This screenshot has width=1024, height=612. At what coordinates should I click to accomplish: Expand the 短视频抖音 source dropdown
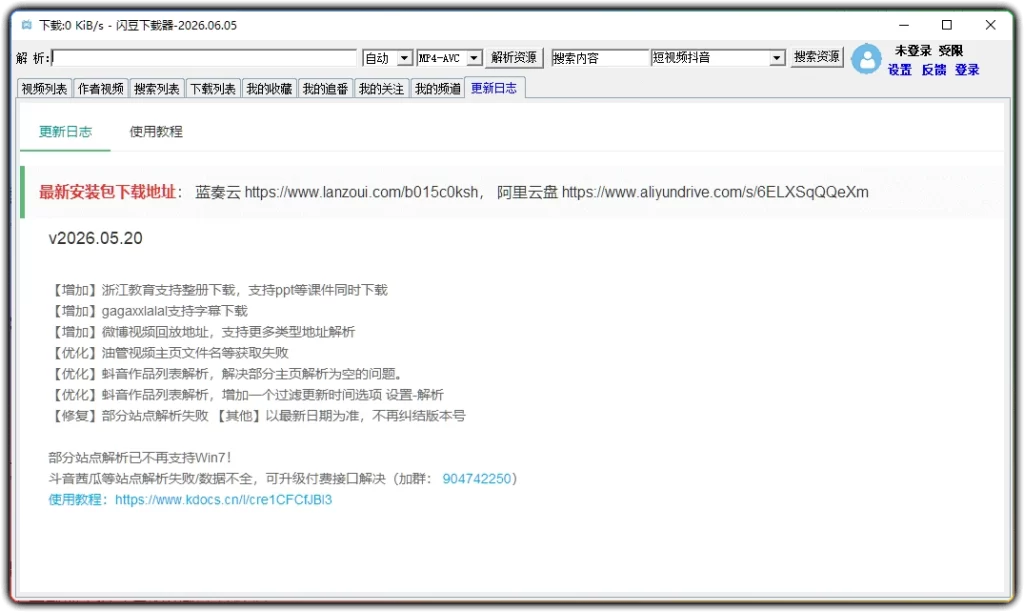coord(776,57)
